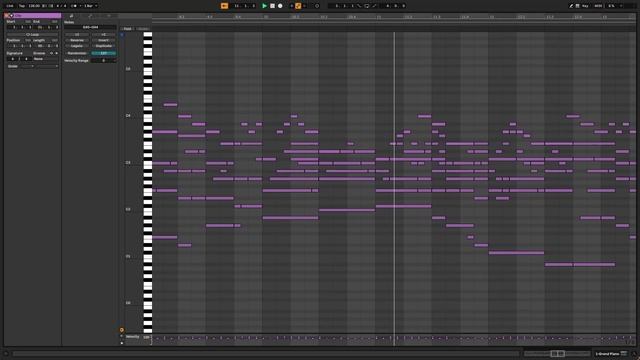Toggle the Scale highlight button next to Fold
This screenshot has width=640, height=360.
143,29
